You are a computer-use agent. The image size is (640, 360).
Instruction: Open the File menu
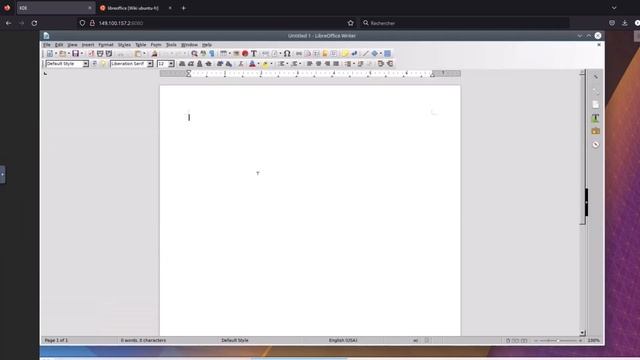click(x=47, y=45)
